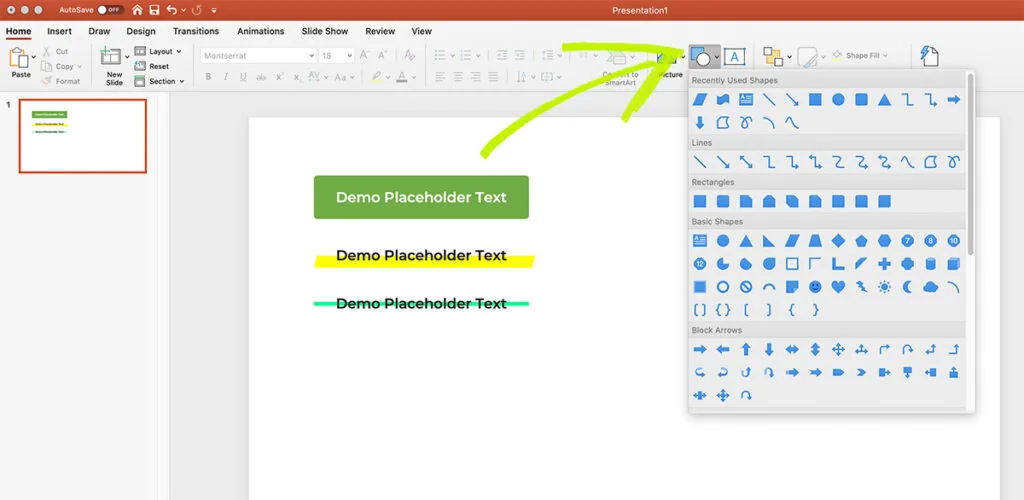
Task: Click the Save icon in title bar
Action: click(154, 10)
